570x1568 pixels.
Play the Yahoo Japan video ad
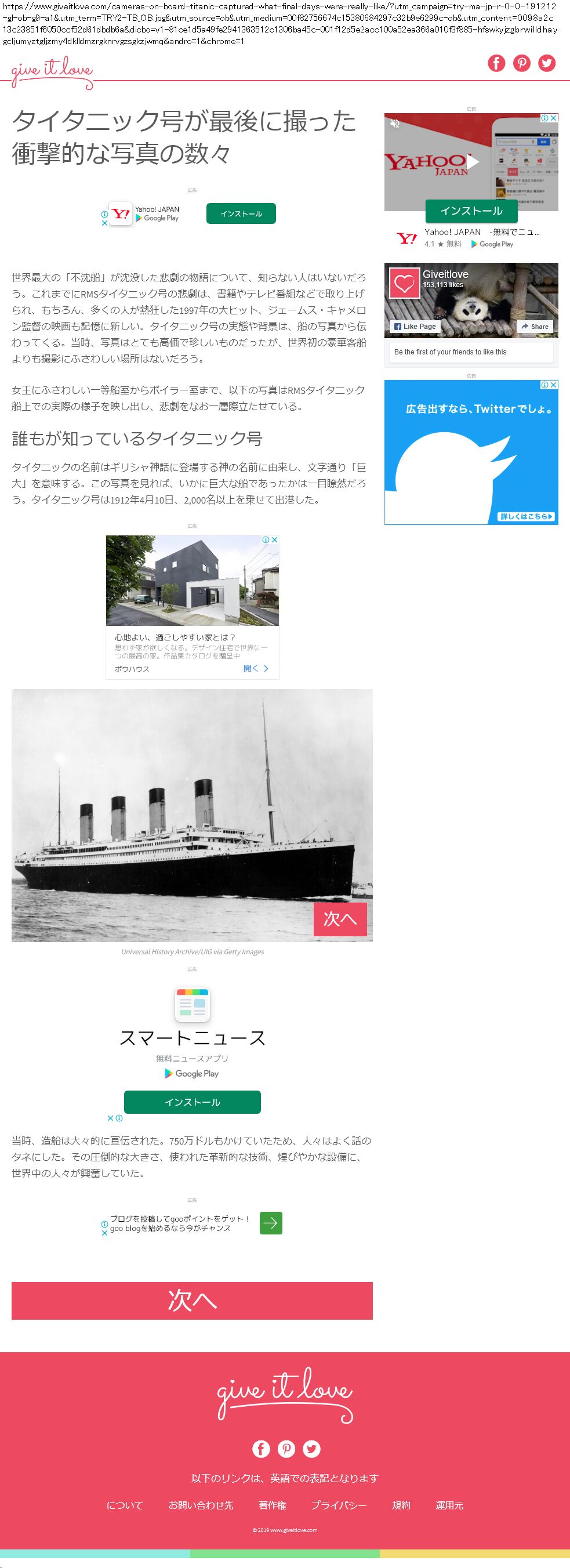(472, 162)
